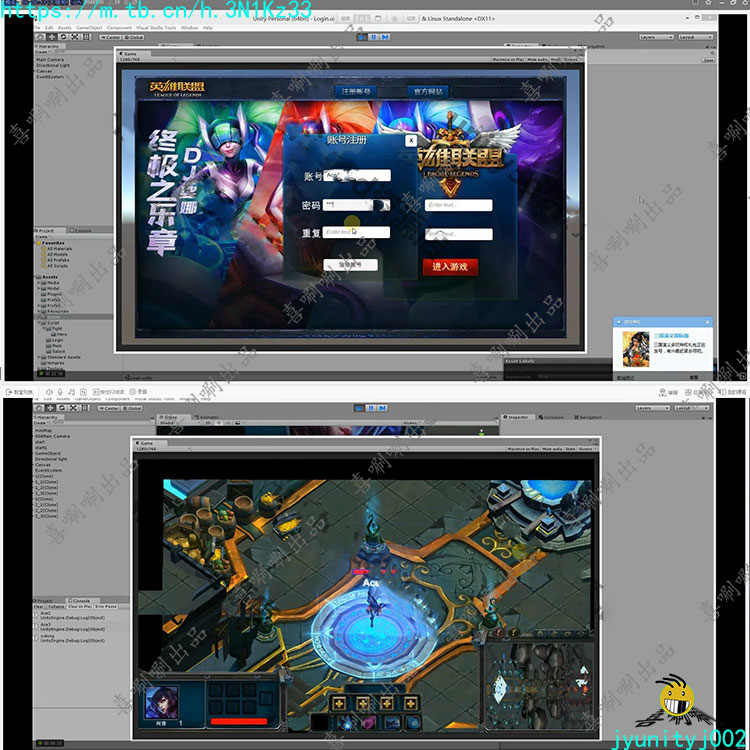Open Navigation tab in lower editor
The image size is (750, 750).
587,417
